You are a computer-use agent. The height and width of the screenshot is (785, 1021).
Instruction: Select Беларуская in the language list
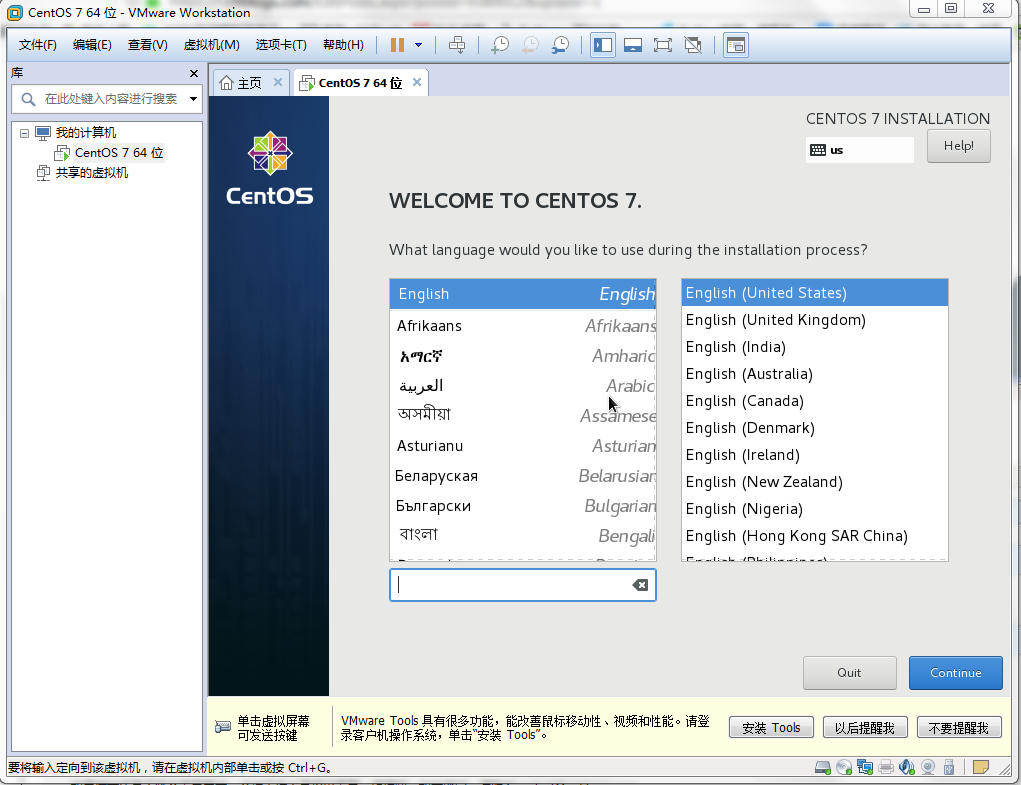tap(523, 476)
